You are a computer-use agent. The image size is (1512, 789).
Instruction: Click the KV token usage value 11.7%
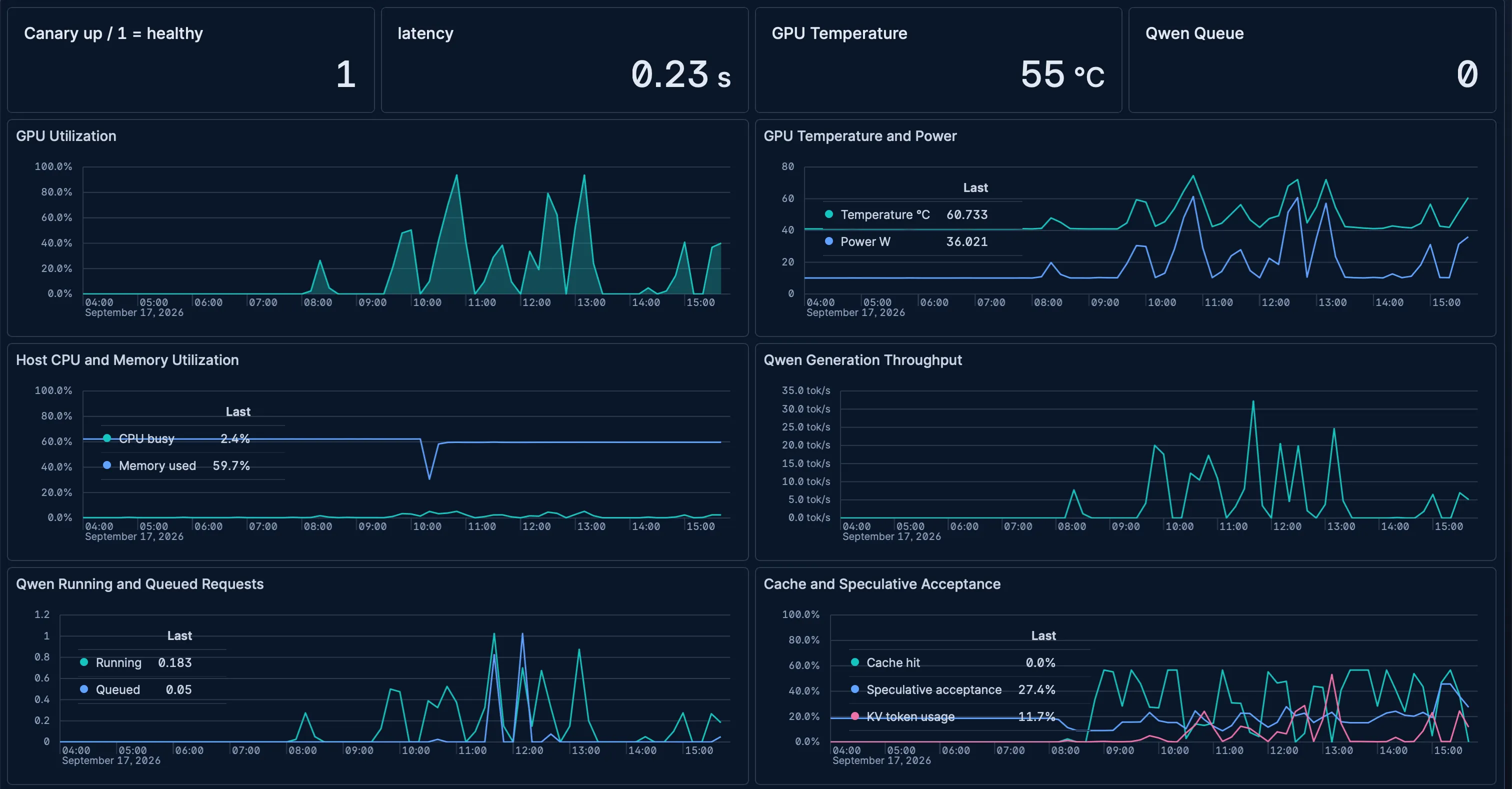pyautogui.click(x=1036, y=717)
